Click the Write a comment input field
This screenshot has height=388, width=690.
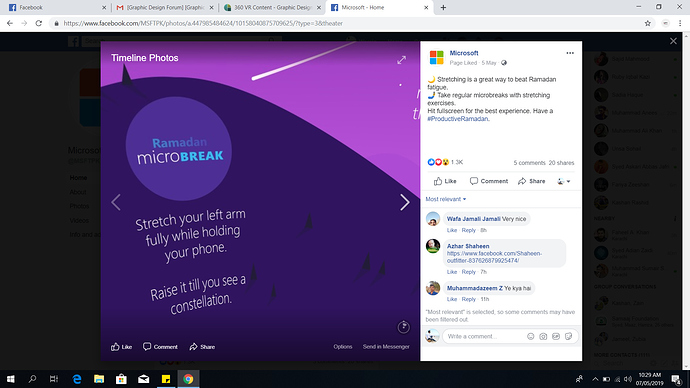coord(484,337)
